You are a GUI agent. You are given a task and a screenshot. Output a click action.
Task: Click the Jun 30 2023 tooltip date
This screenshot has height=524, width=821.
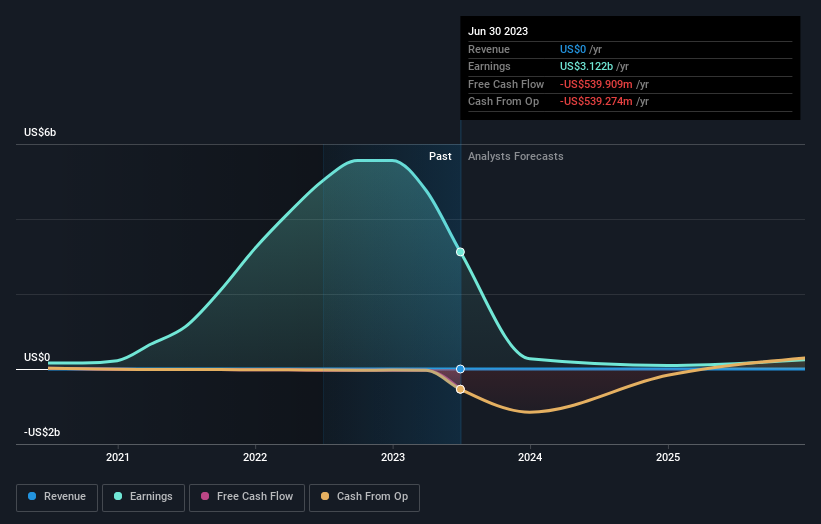tap(498, 31)
